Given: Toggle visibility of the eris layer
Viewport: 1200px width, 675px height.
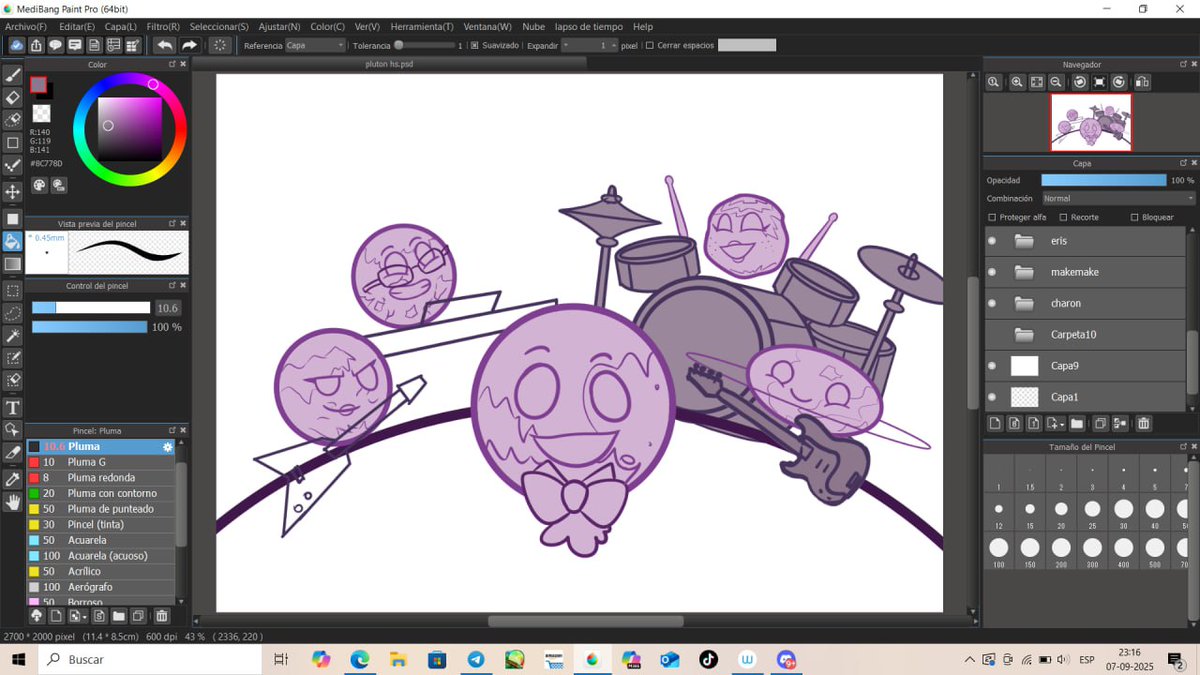Looking at the screenshot, I should 991,240.
